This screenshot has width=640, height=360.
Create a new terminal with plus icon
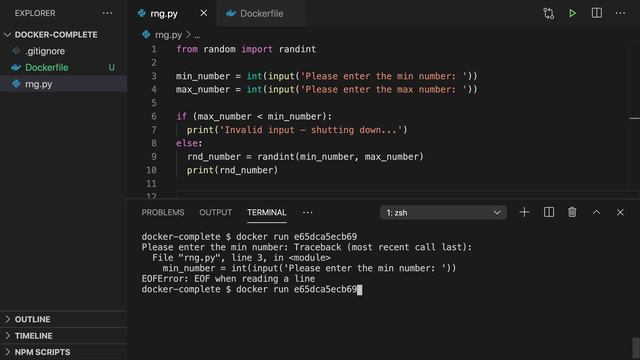pos(524,212)
